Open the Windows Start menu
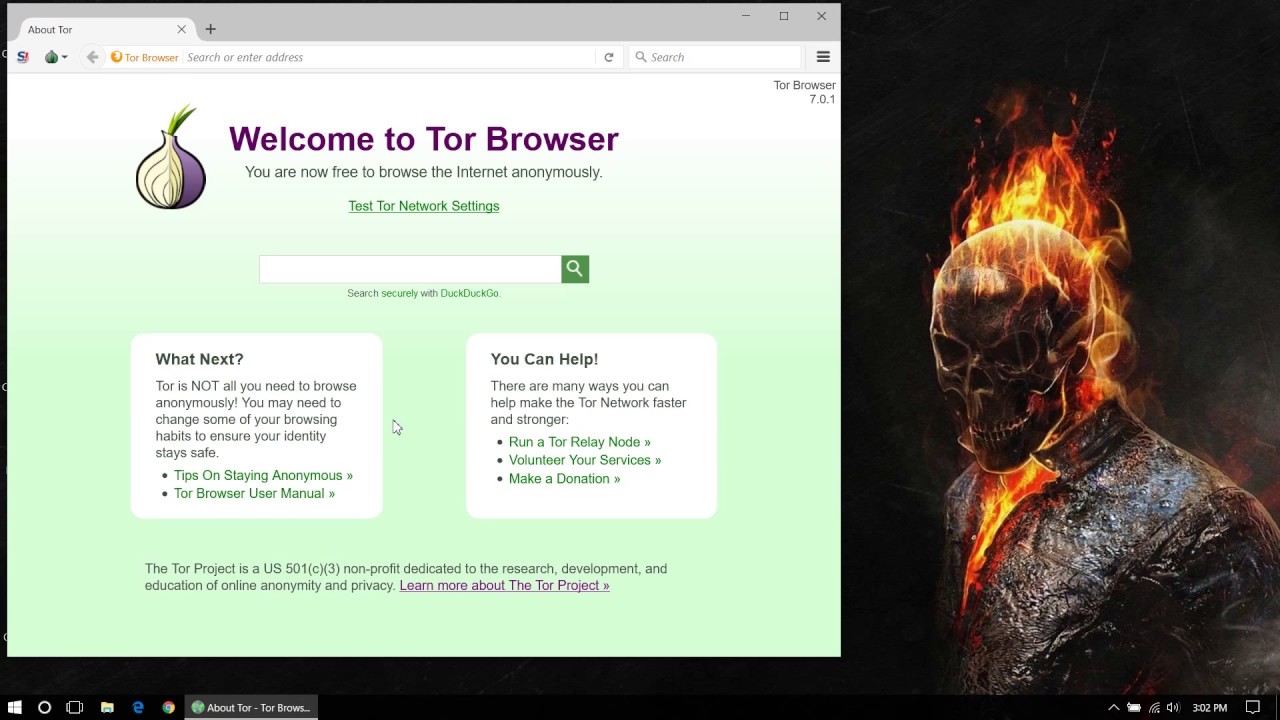1280x720 pixels. click(x=14, y=707)
